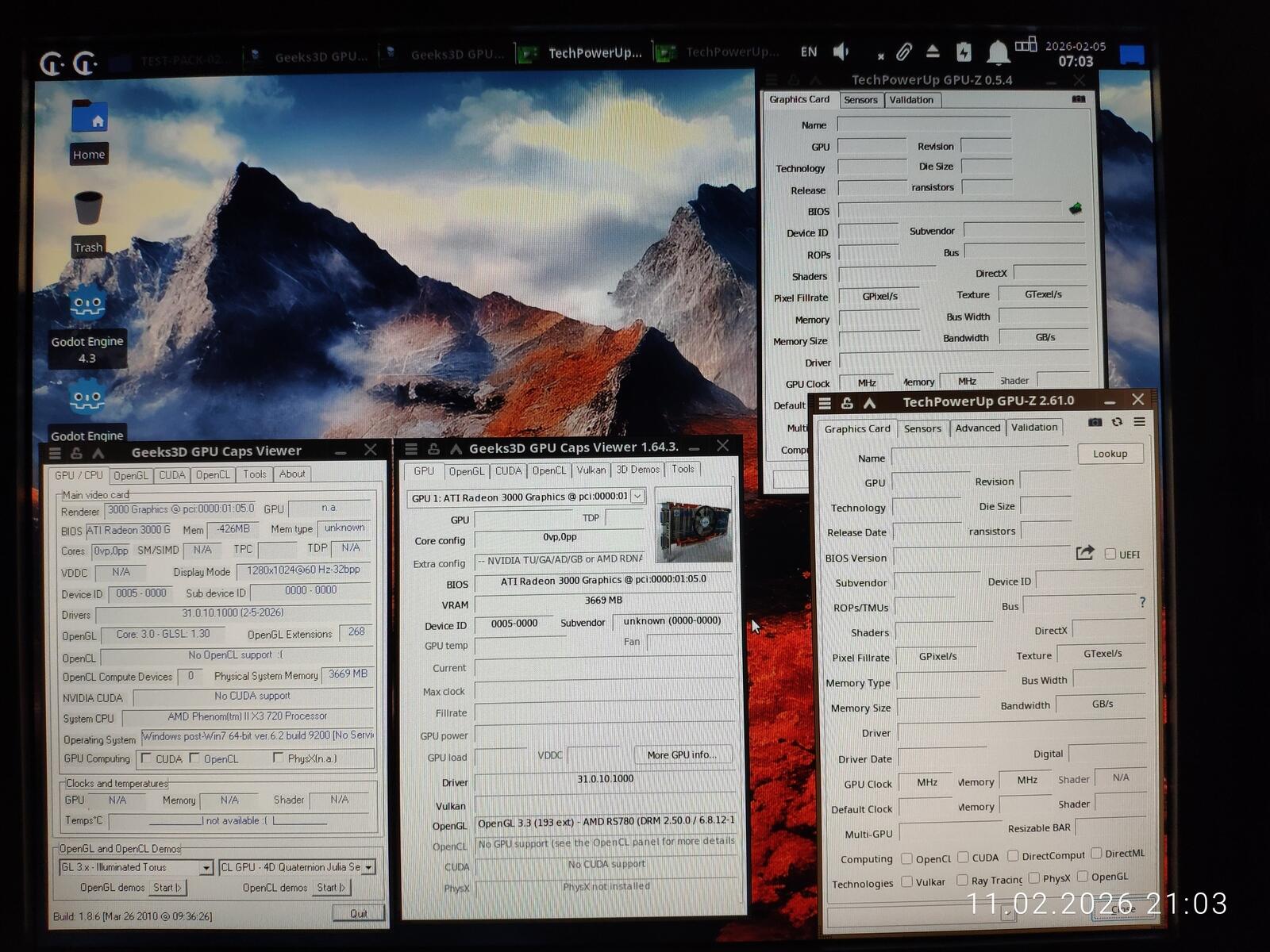This screenshot has height=952, width=1270.
Task: Click the BIOS export arrow icon beside UEFI
Action: [1085, 553]
